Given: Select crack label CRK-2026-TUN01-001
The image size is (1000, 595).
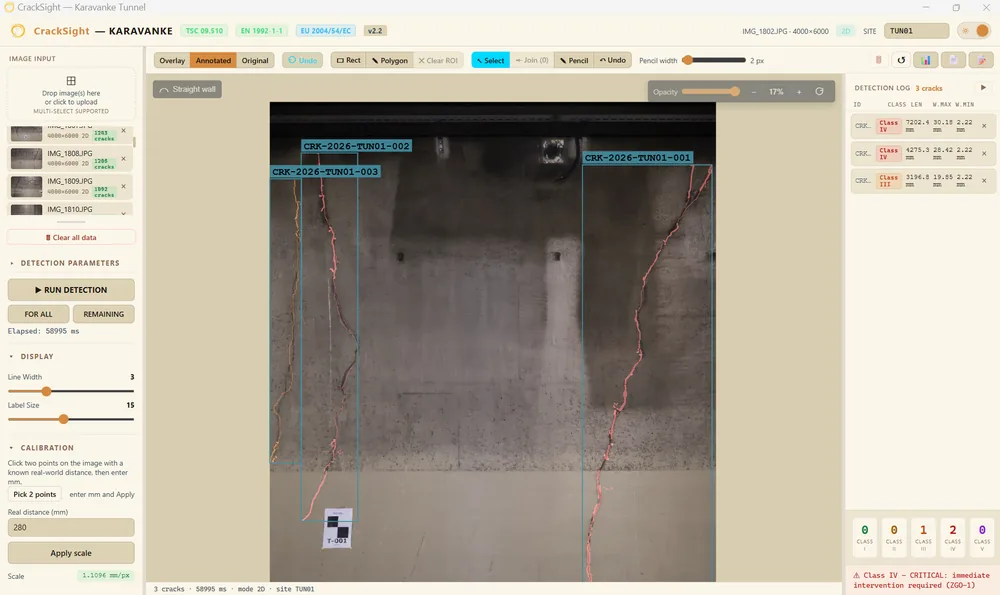Looking at the screenshot, I should pos(637,158).
